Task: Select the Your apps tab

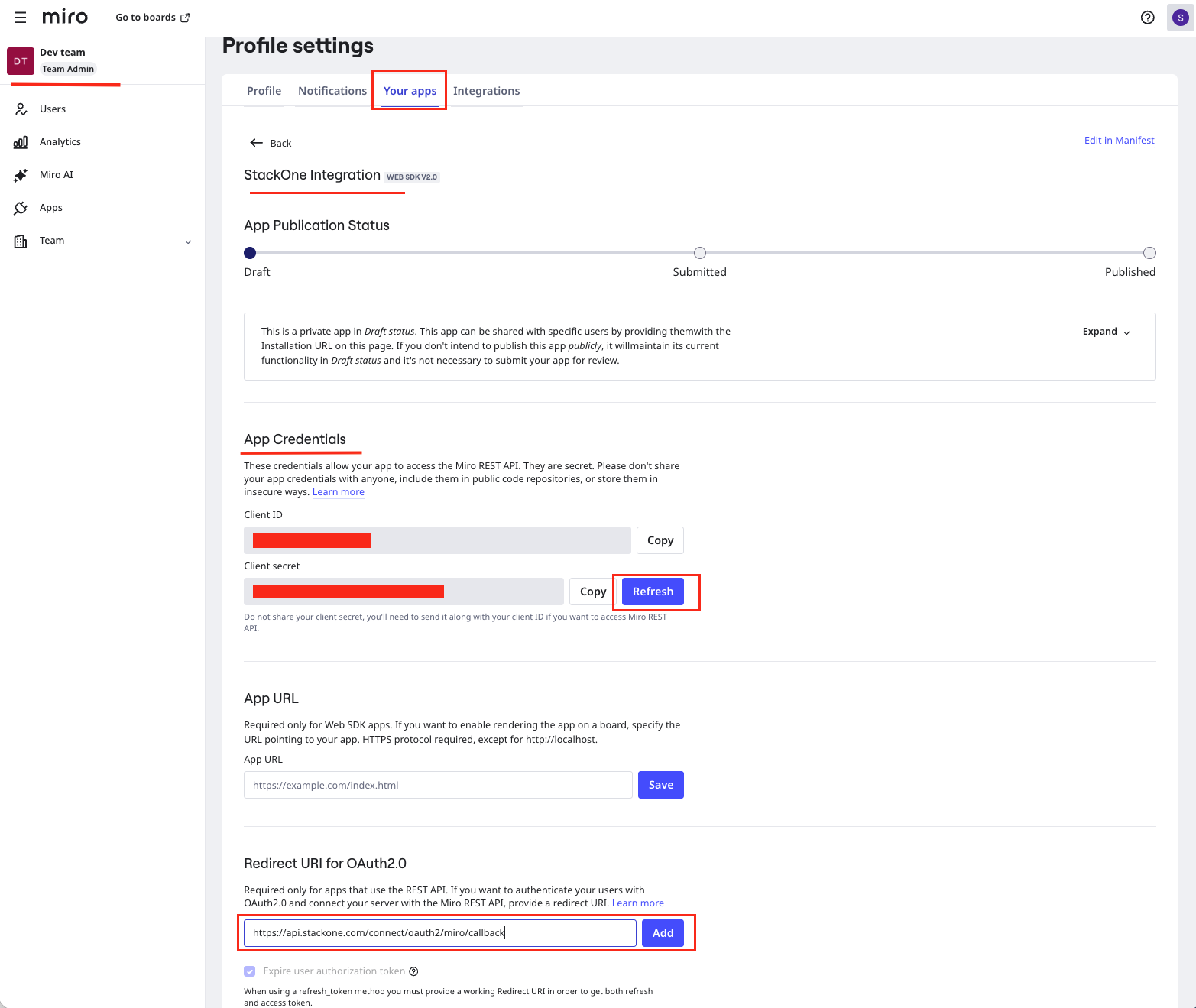Action: point(410,91)
